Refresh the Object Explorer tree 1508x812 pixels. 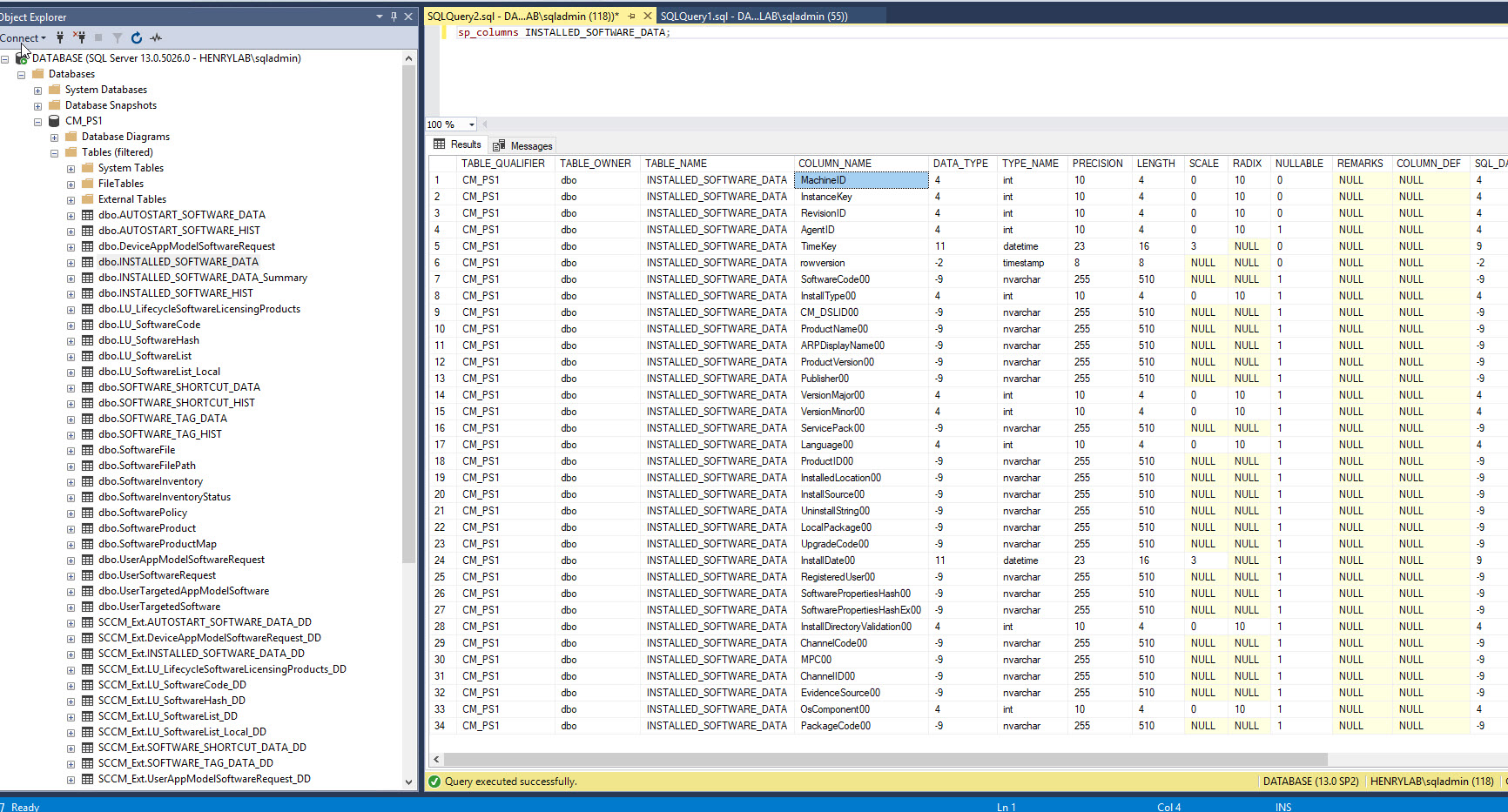click(x=137, y=37)
